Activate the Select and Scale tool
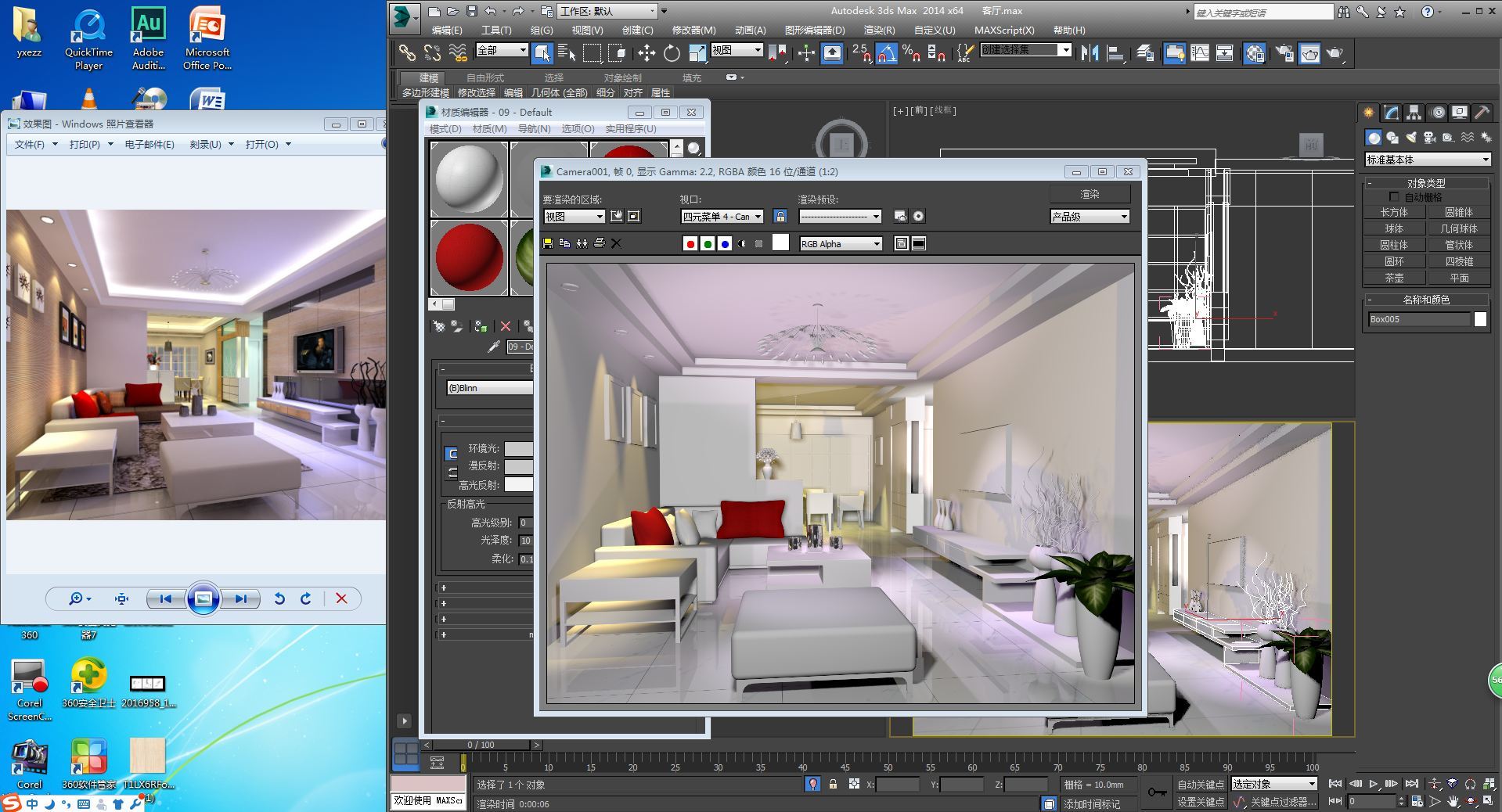 697,53
